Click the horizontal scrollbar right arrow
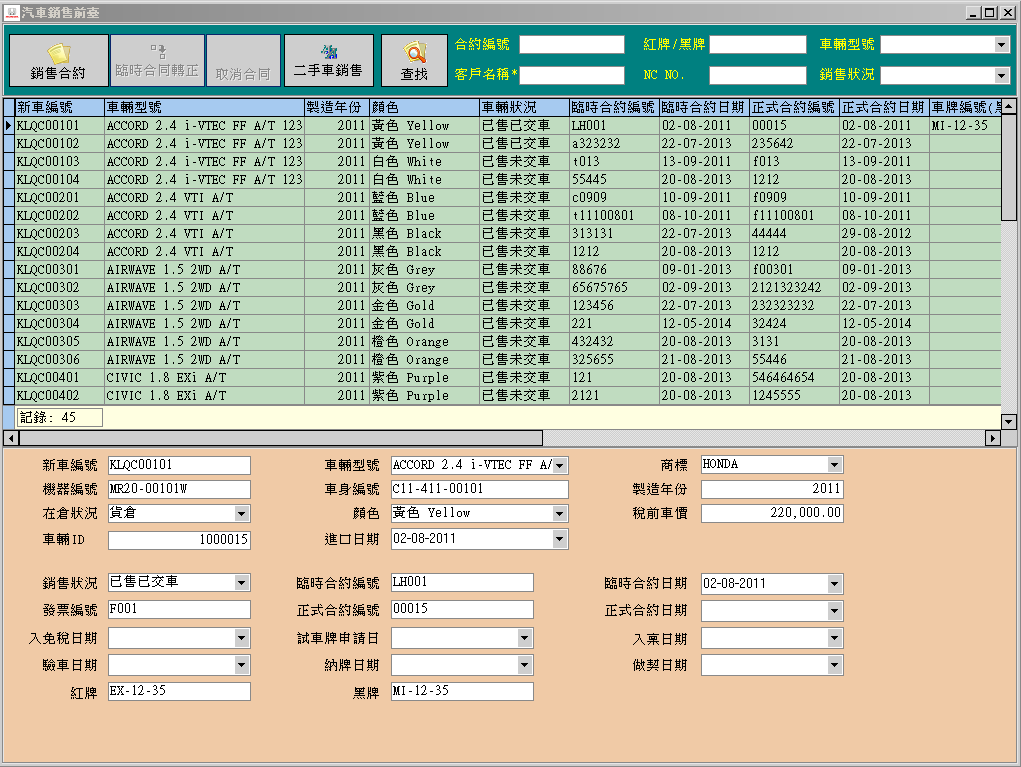 (x=993, y=438)
